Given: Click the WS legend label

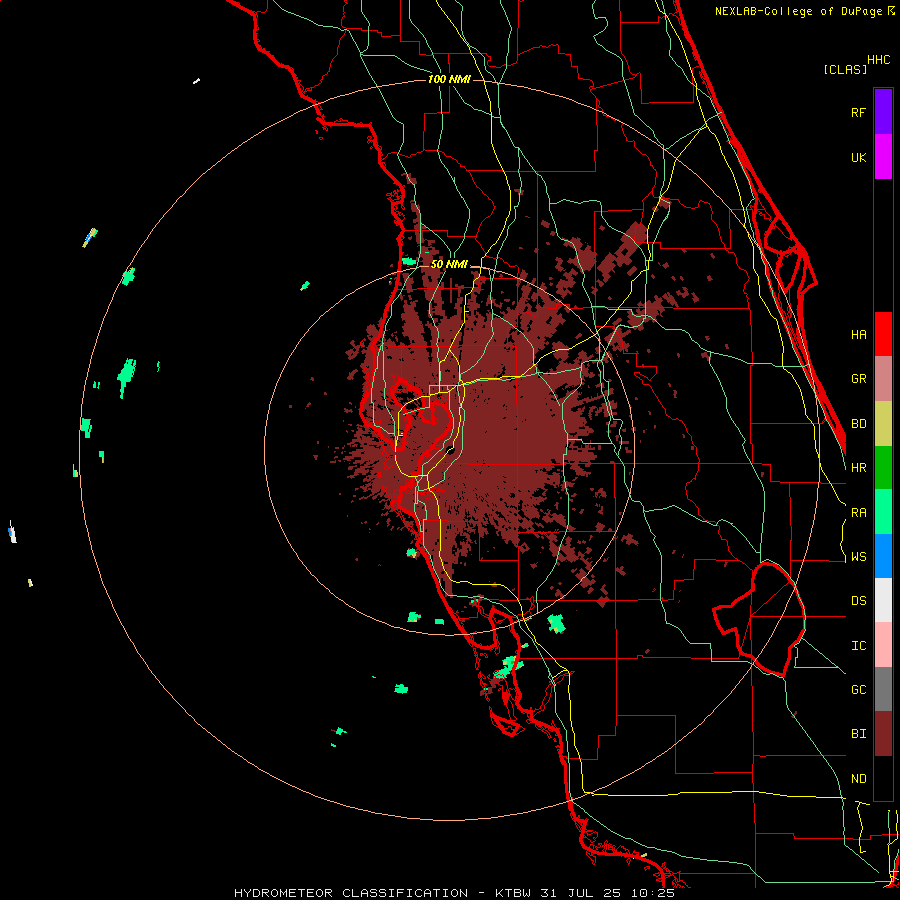Looking at the screenshot, I should pos(858,557).
